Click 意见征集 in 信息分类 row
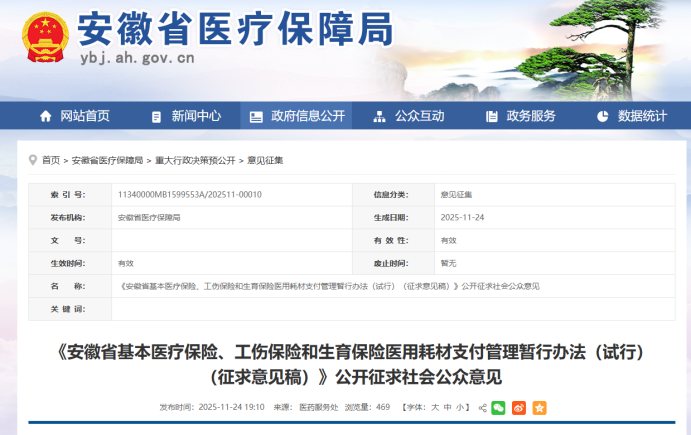The image size is (691, 435). coord(456,195)
